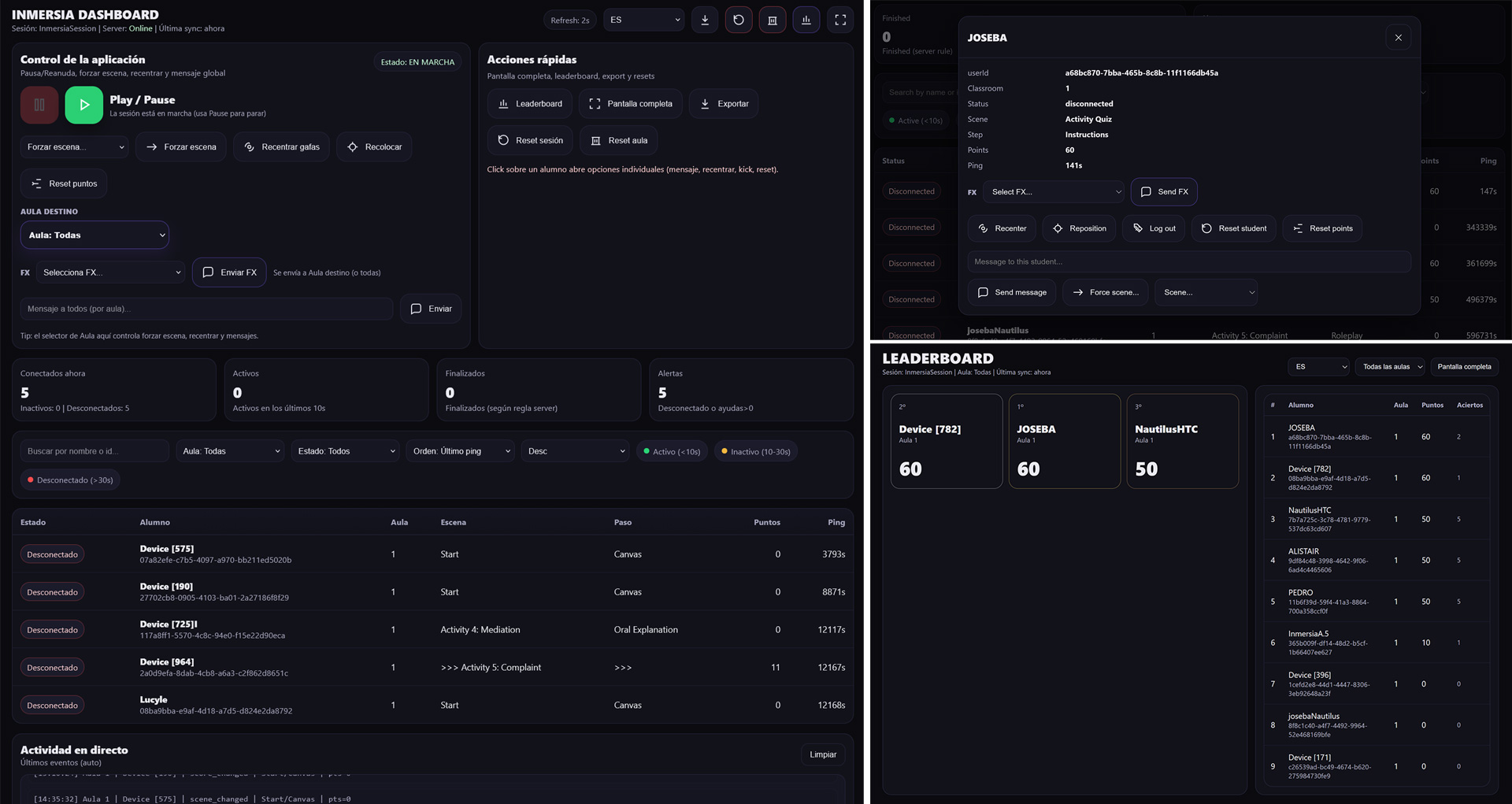Click InmersiaA.5 row in leaderboard table
Viewport: 1512px width, 804px height.
[x=1377, y=643]
